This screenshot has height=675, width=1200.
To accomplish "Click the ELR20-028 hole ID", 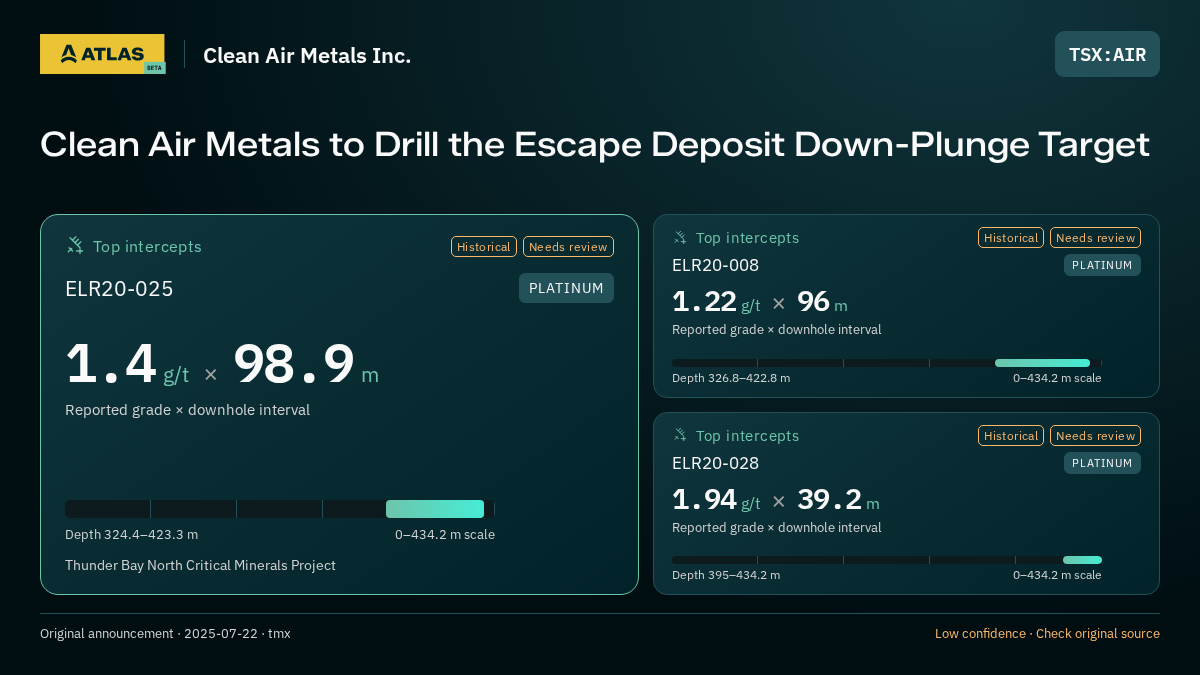I will tap(715, 463).
